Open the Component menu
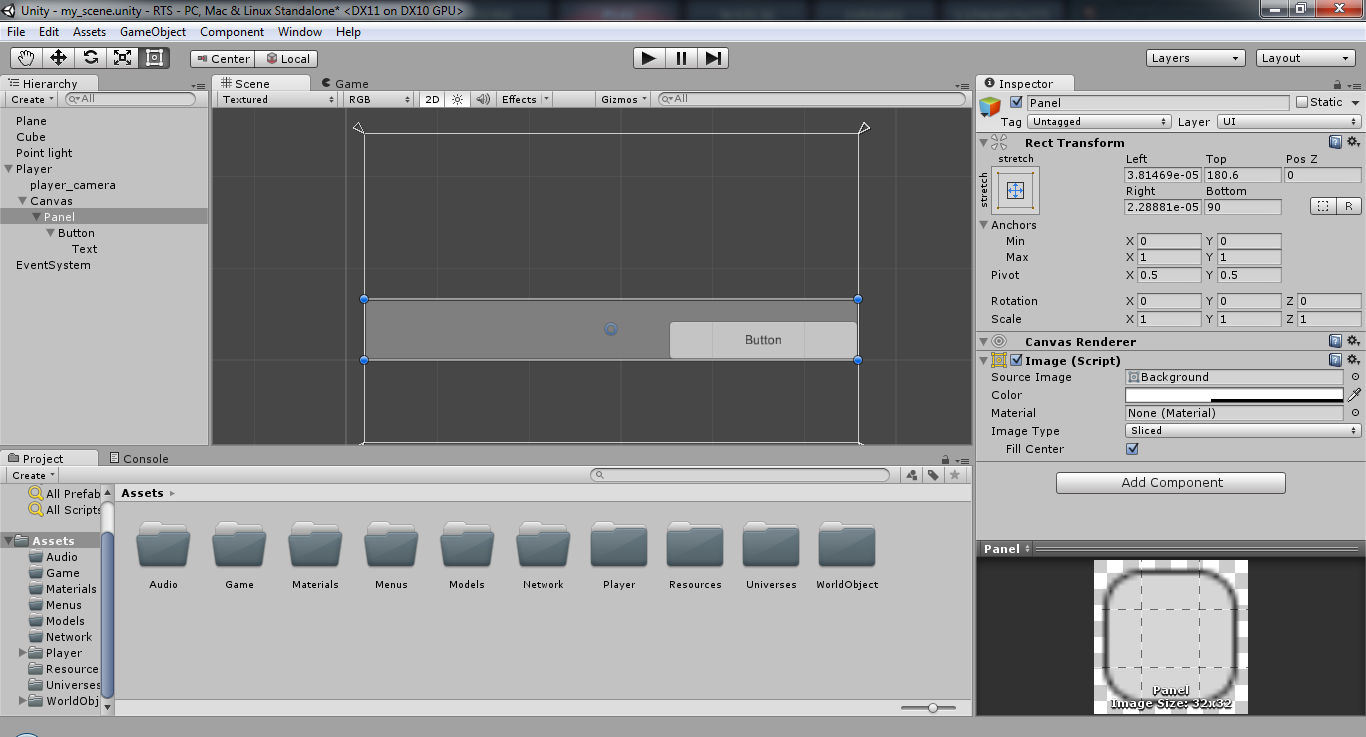 click(232, 32)
